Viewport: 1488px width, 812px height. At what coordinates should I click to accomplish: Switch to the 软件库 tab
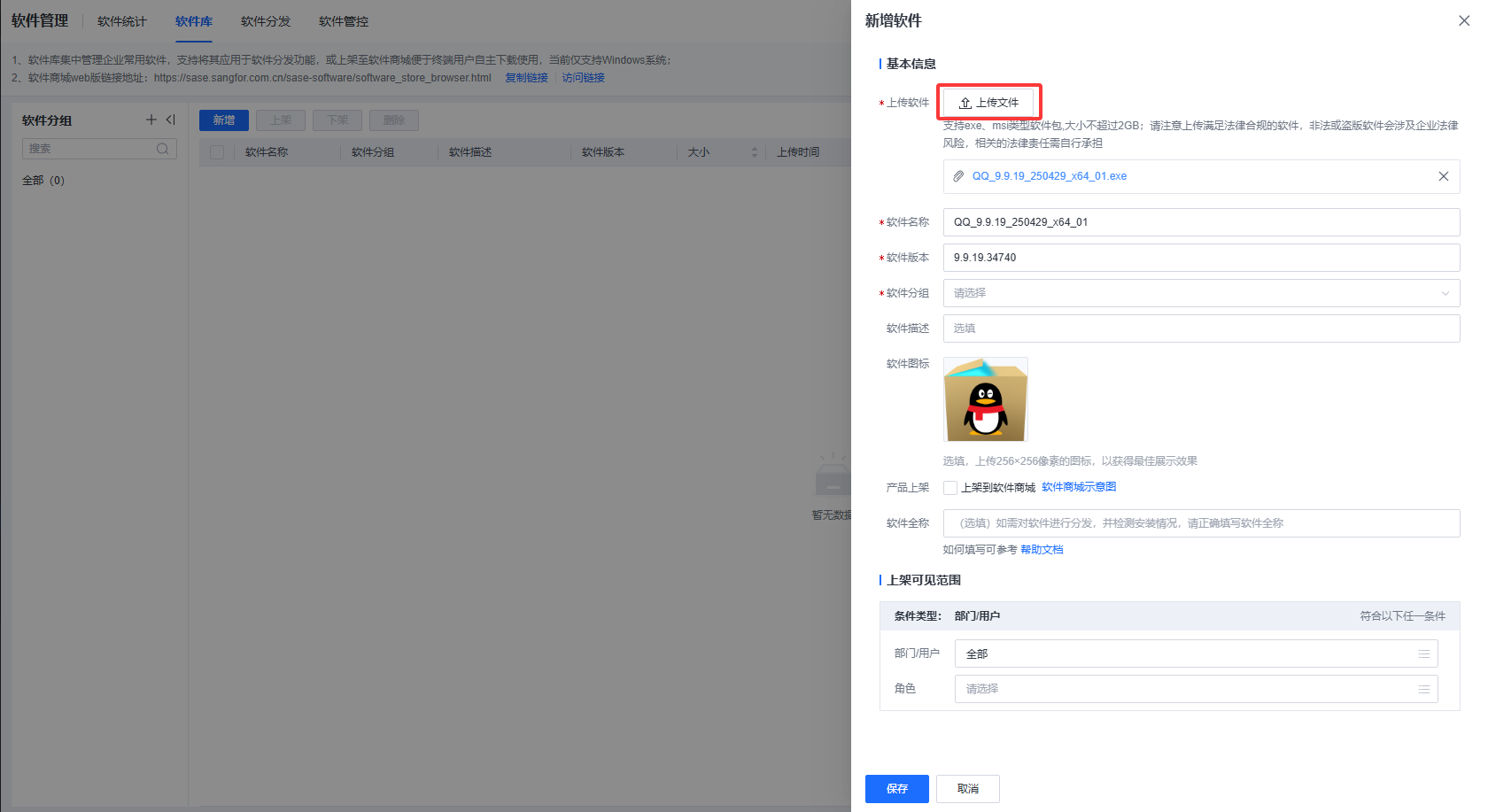pyautogui.click(x=194, y=21)
